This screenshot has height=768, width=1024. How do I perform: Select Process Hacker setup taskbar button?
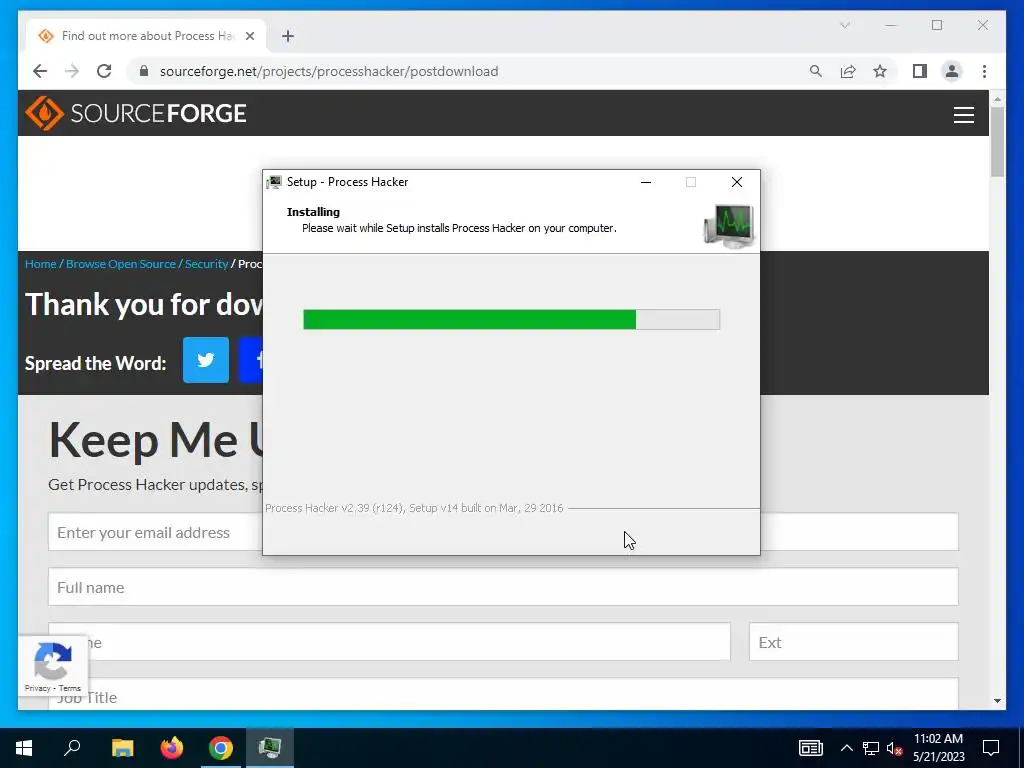click(x=270, y=748)
